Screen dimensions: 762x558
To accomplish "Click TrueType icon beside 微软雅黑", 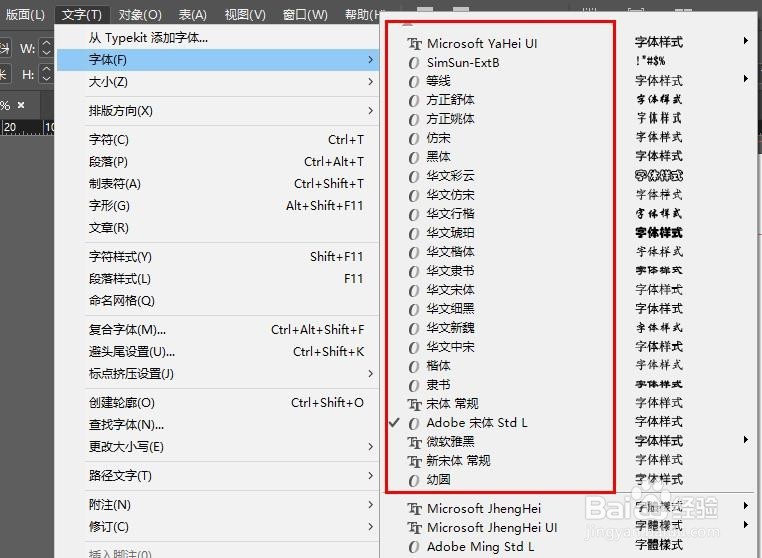I will (x=414, y=442).
